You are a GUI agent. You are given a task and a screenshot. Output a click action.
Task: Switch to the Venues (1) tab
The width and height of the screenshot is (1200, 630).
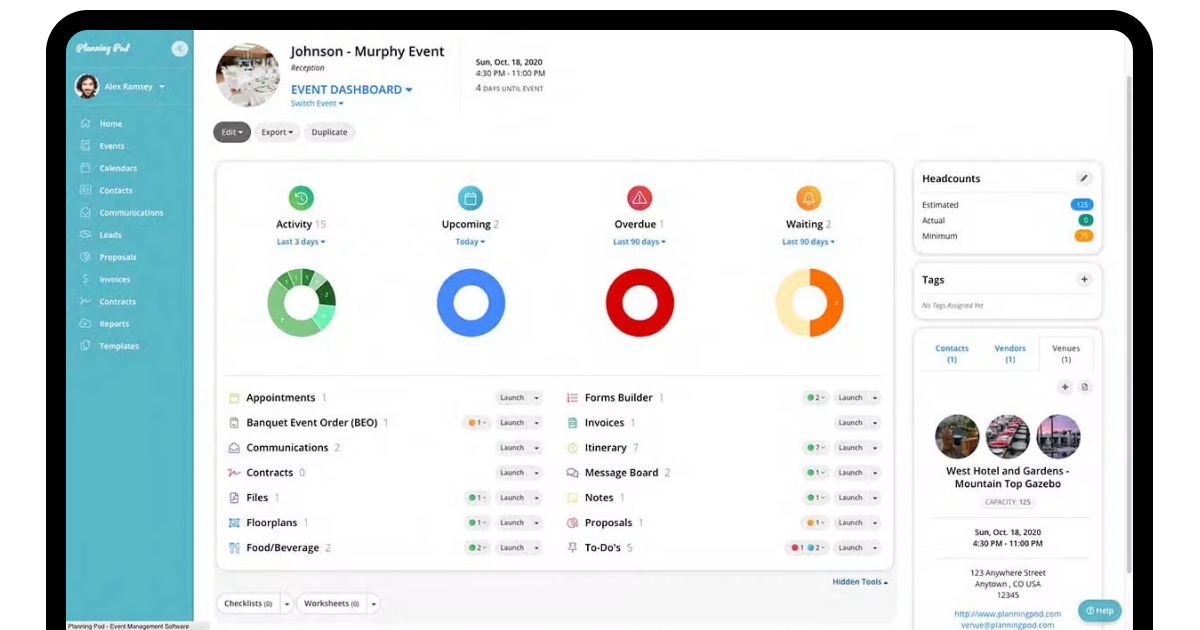point(1066,354)
